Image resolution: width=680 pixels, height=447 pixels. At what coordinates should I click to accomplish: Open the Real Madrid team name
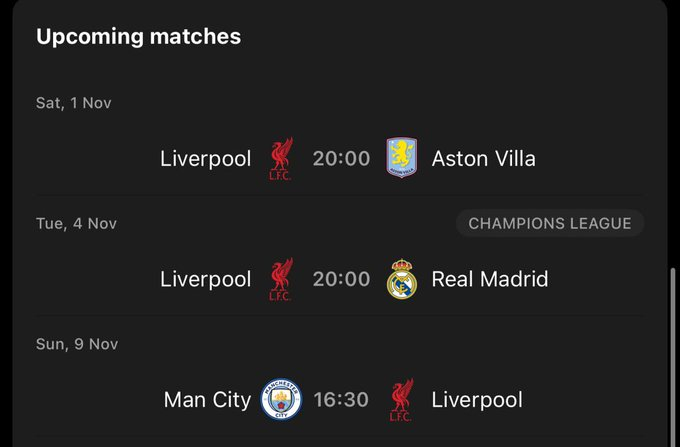[x=489, y=279]
